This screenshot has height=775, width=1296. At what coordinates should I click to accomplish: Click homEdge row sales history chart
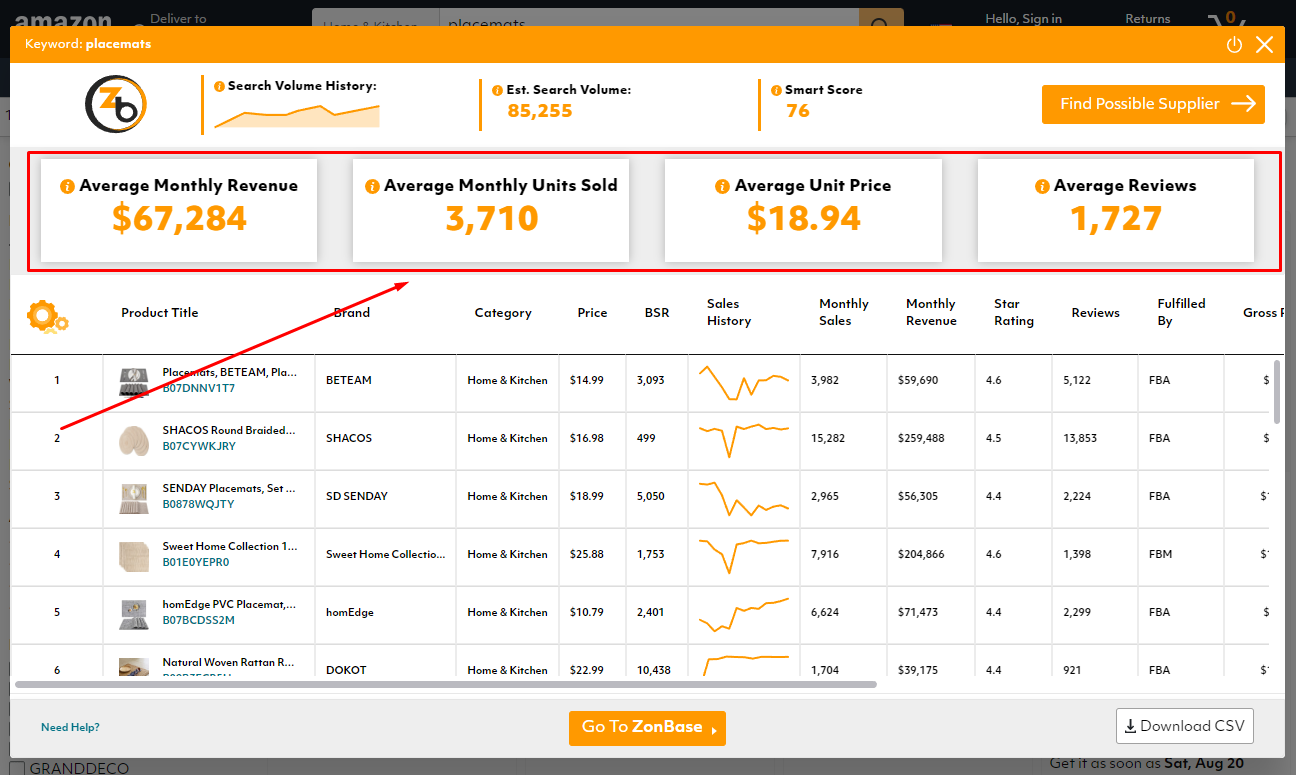744,614
